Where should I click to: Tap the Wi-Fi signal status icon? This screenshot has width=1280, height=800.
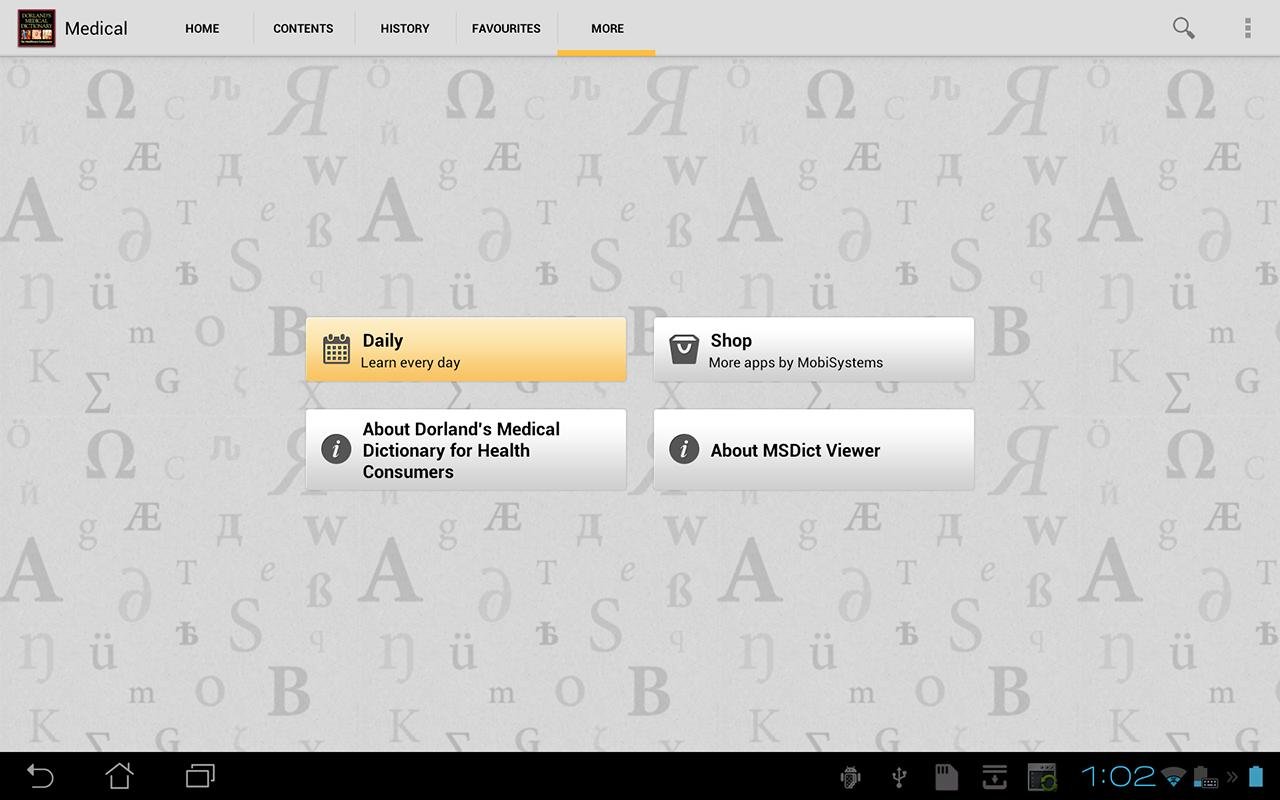1174,777
